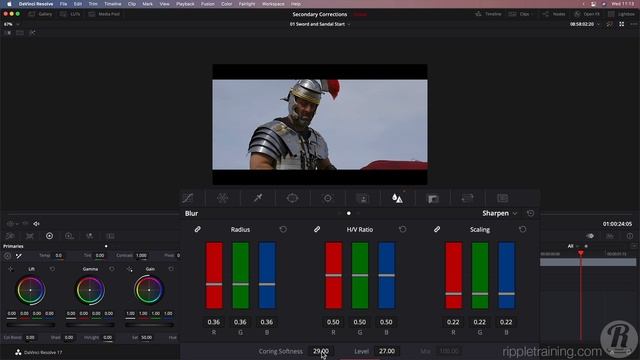Open the File menu
The height and width of the screenshot is (360, 640).
(x=63, y=4)
